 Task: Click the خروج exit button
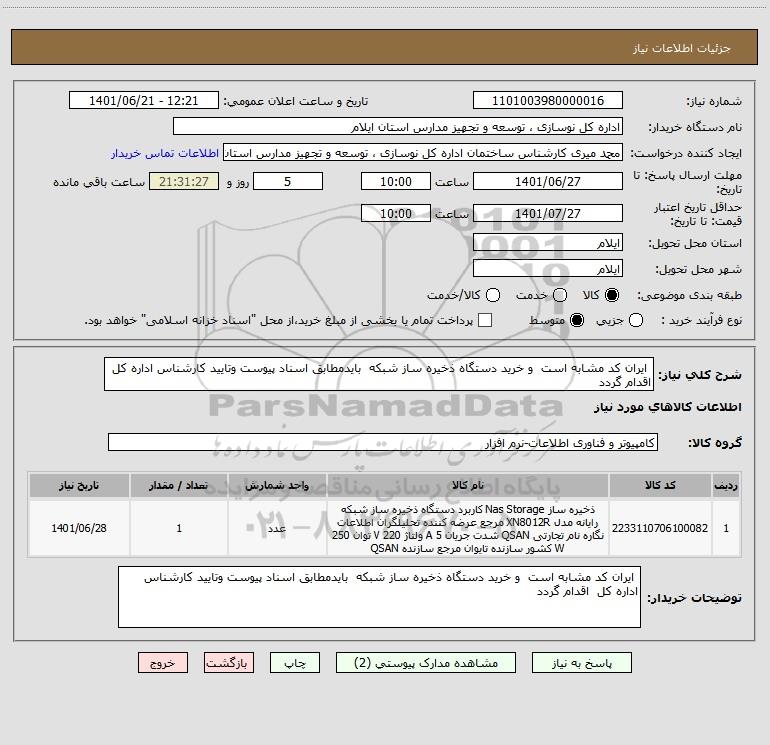163,663
